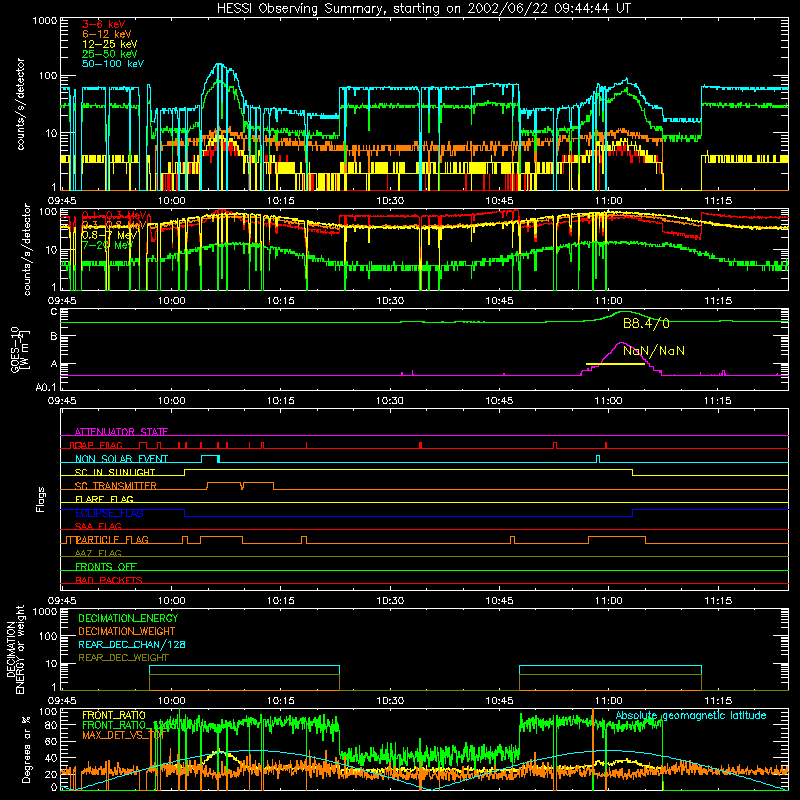Pick the cyan 50-100 keV legend label
The image size is (800, 800).
(113, 64)
